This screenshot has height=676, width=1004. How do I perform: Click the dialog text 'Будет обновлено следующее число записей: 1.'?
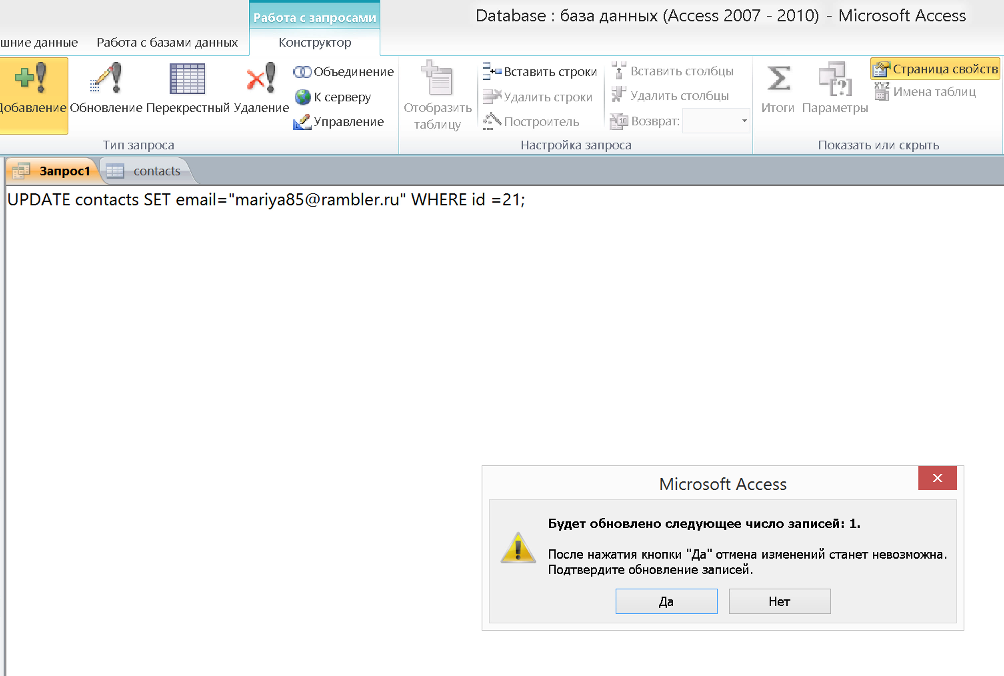[704, 524]
